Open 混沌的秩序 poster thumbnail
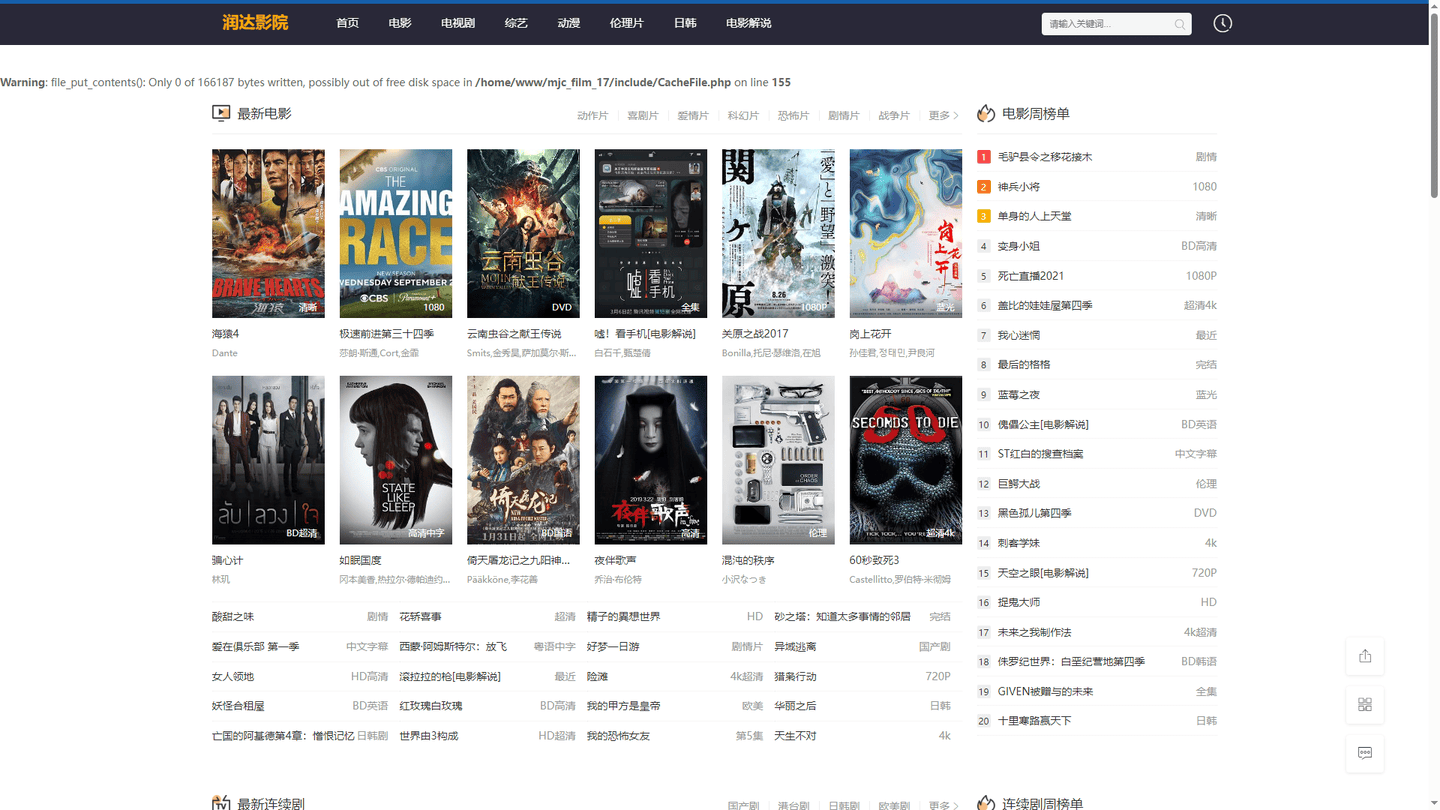 click(x=778, y=460)
